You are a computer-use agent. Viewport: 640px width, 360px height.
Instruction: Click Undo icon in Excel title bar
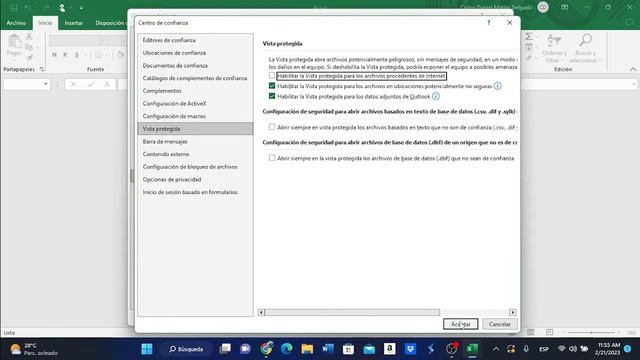click(x=28, y=8)
